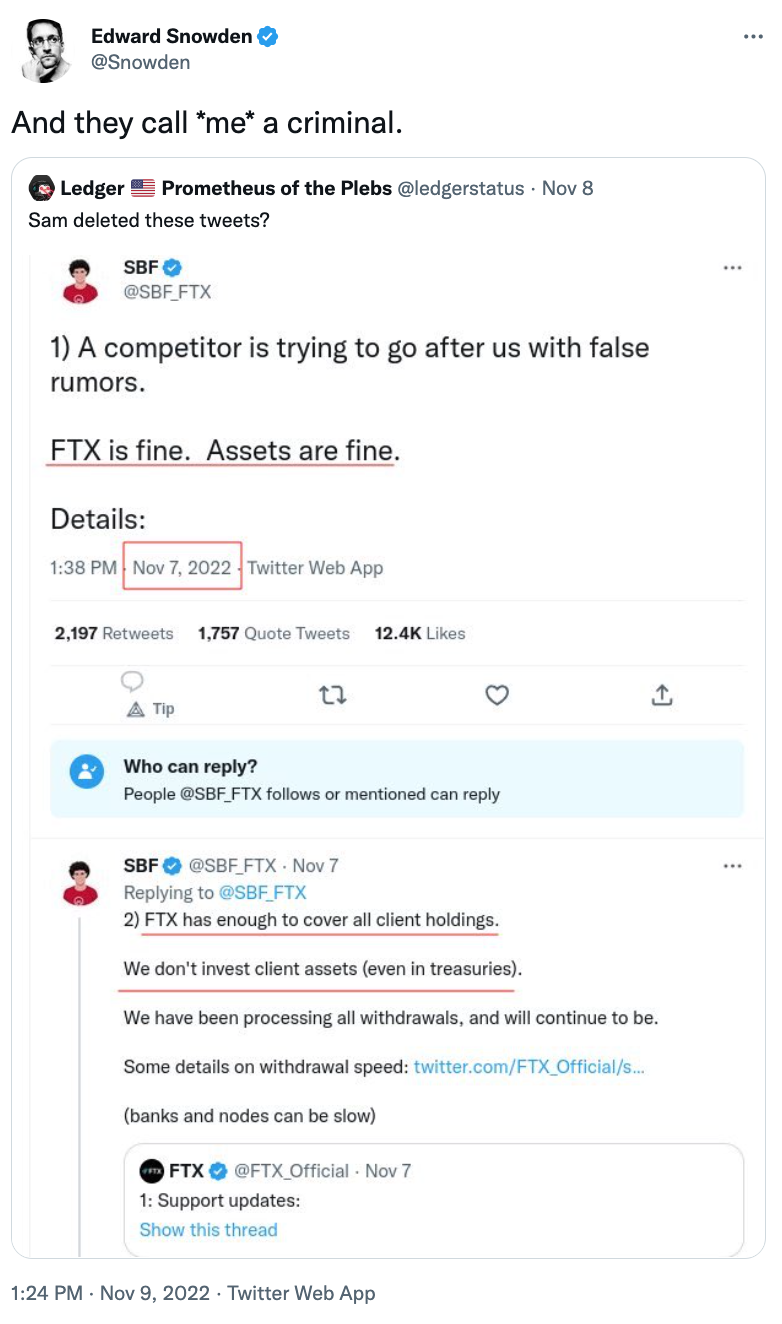This screenshot has width=782, height=1324.
Task: Click the share upload icon
Action: (x=662, y=695)
